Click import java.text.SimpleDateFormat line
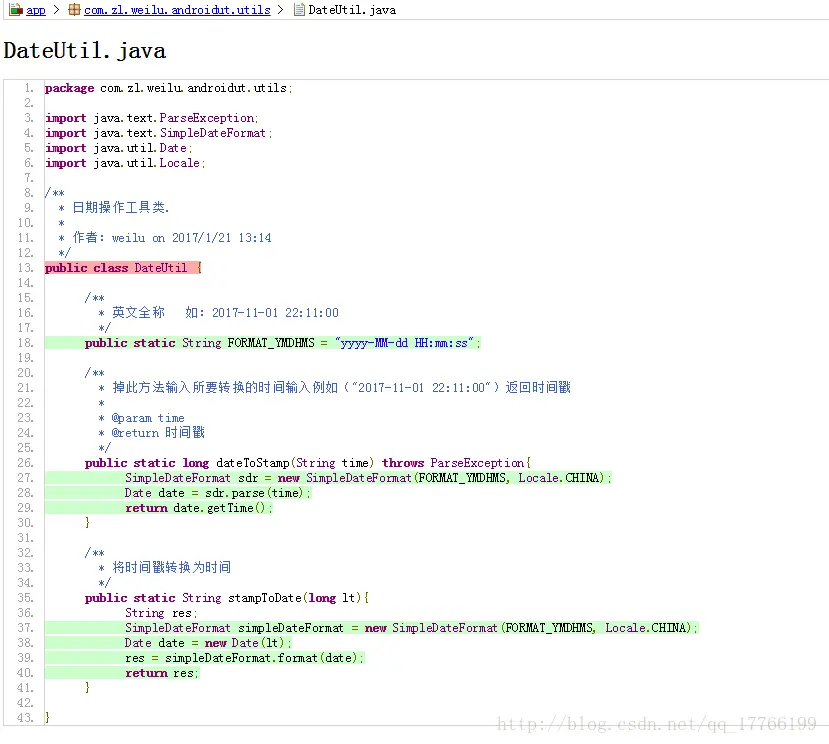The height and width of the screenshot is (744, 829). (159, 133)
